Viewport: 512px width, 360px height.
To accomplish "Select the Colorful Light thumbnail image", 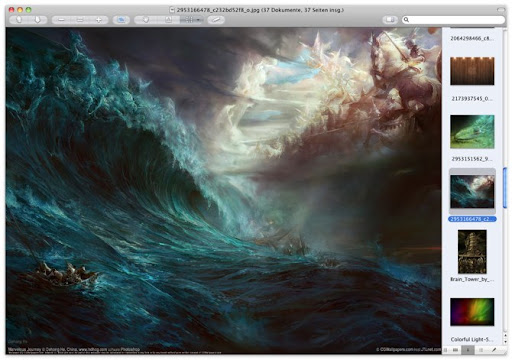I will point(472,312).
